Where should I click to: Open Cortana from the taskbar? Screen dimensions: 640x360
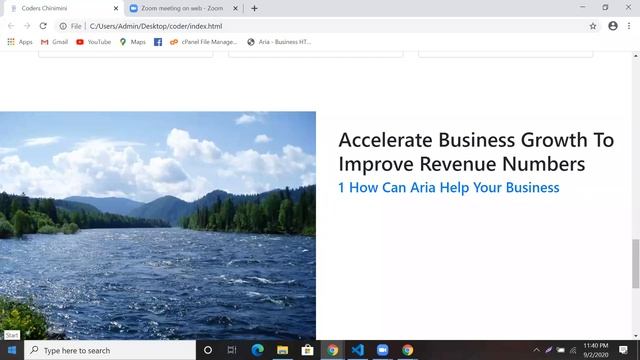(208, 350)
